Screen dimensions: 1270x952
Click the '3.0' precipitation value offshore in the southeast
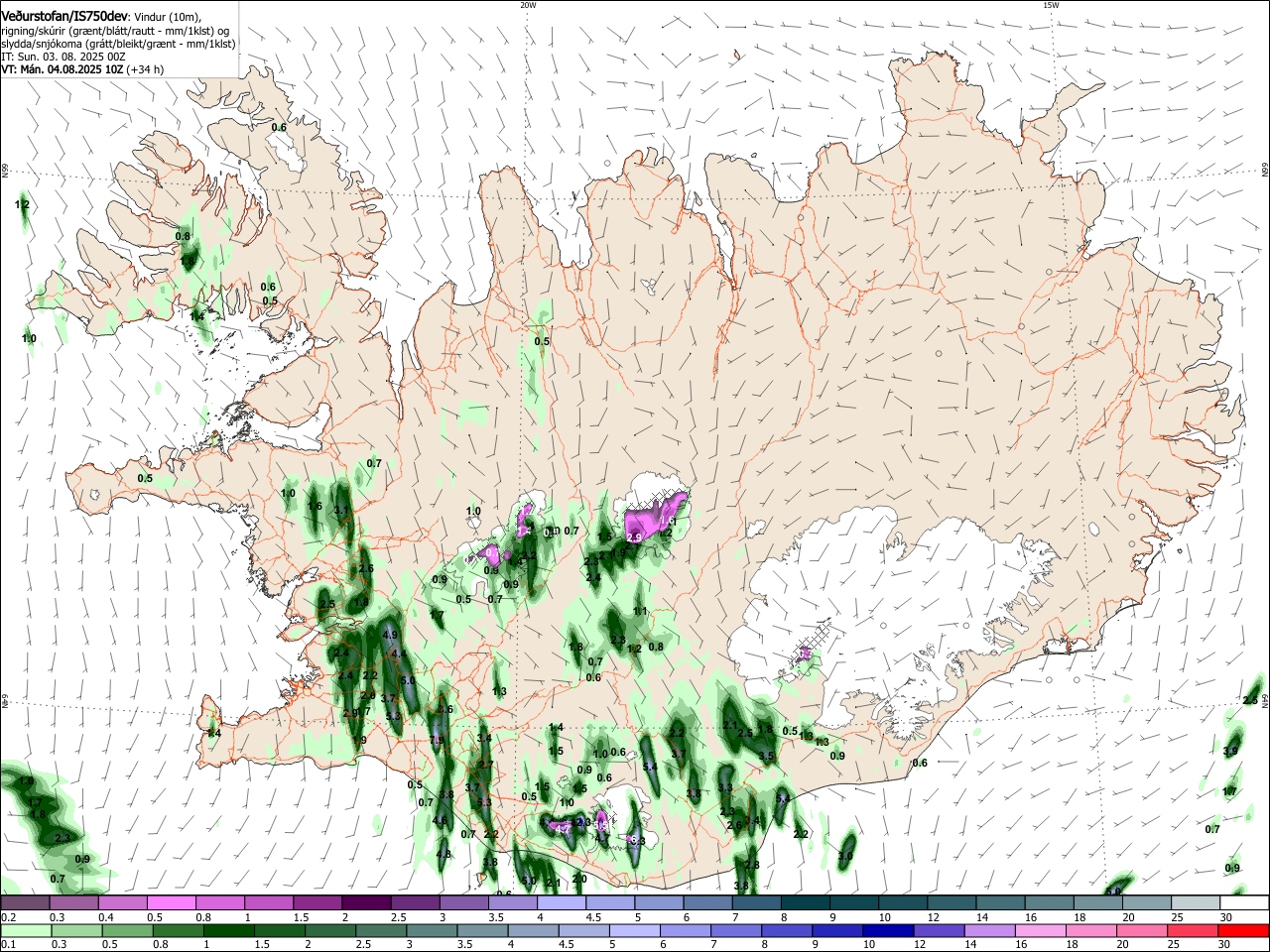coord(845,856)
